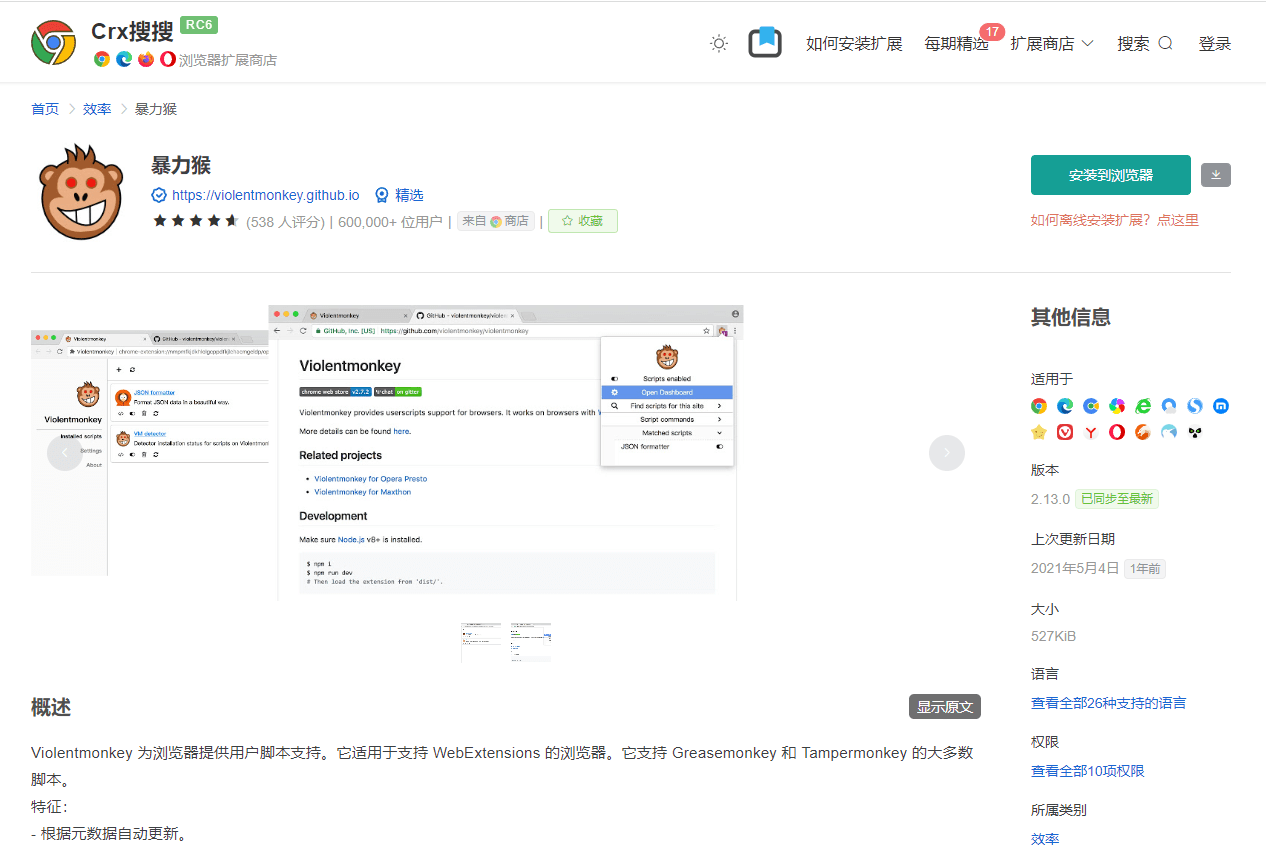Image resolution: width=1266 pixels, height=846 pixels.
Task: Click the main Violentmonkey screenshot
Action: (506, 453)
